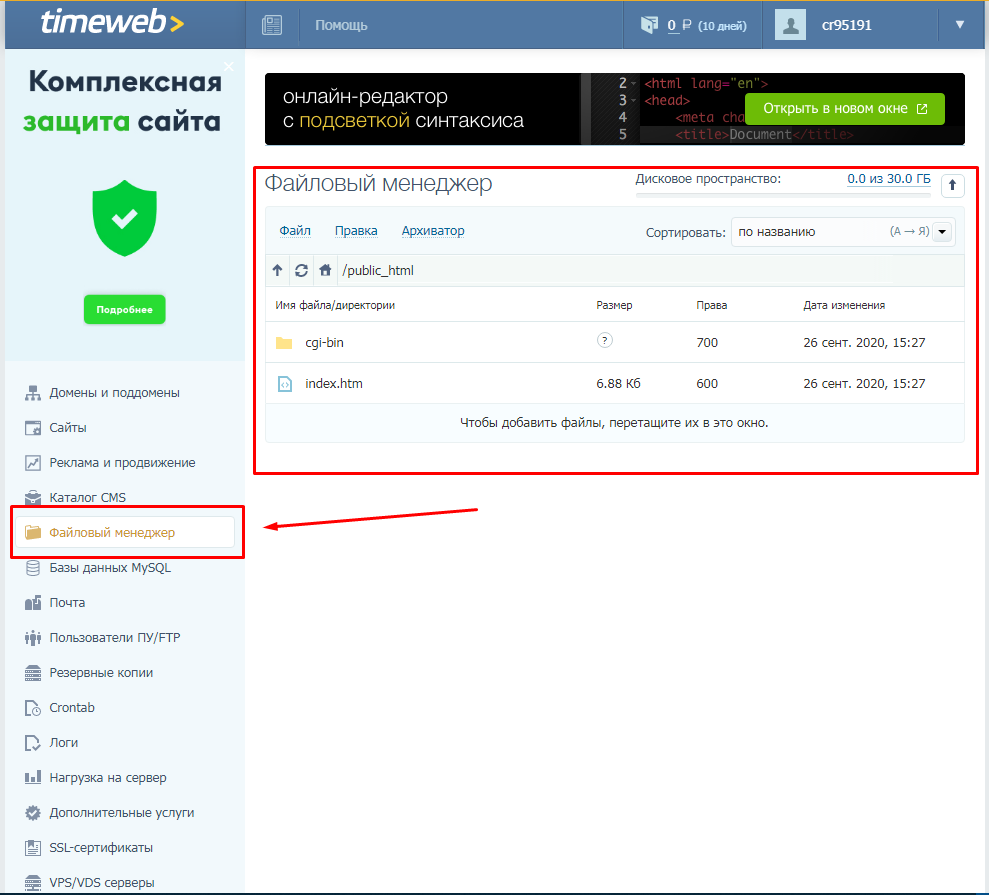Click the 0.0 из 30.0 ГБ link
The width and height of the screenshot is (989, 895).
[x=888, y=178]
